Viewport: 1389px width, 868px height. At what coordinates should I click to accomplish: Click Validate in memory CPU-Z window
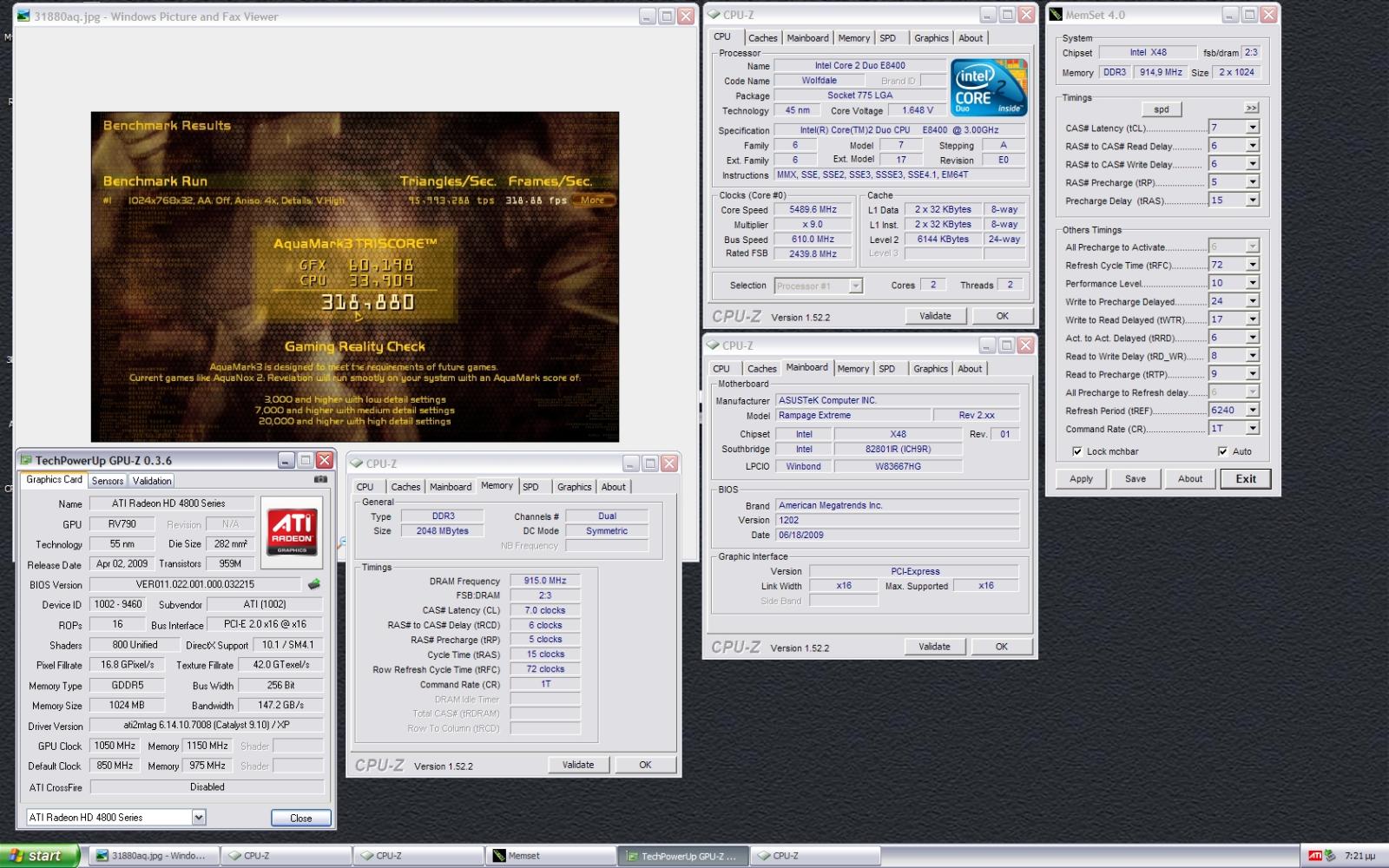(578, 765)
